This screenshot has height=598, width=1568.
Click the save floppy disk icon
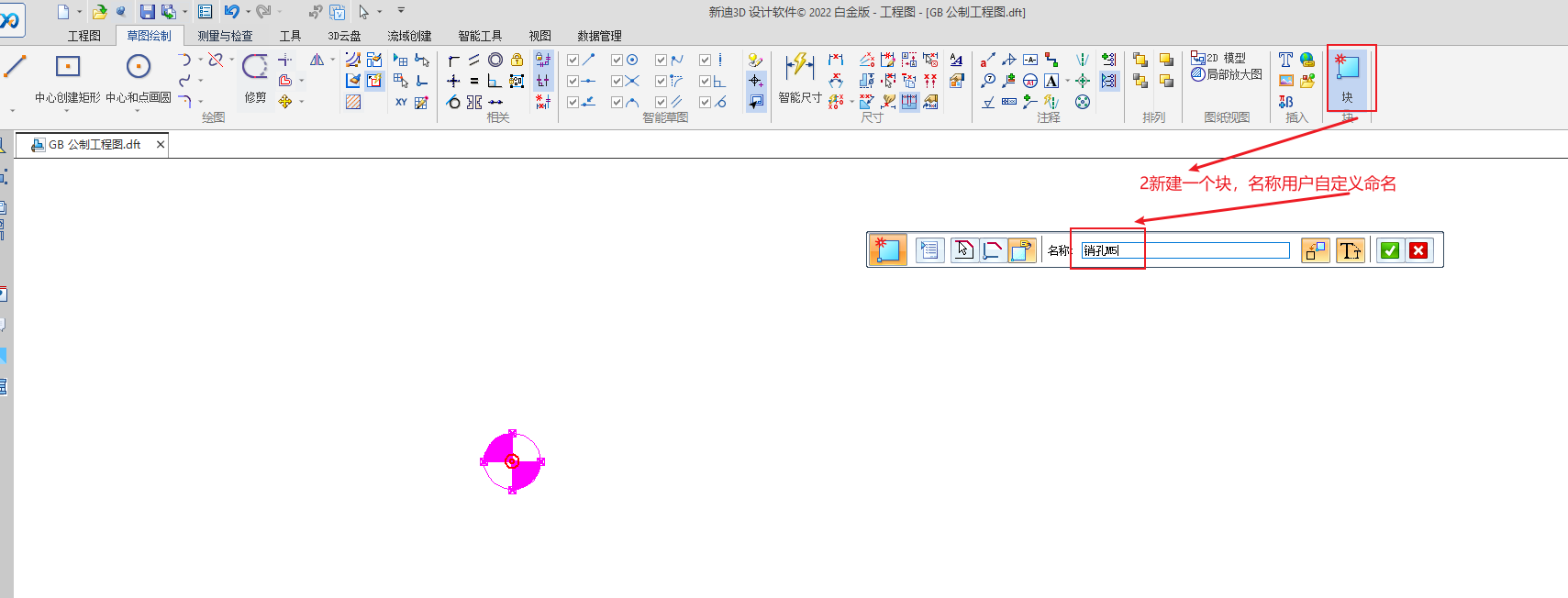tap(147, 12)
